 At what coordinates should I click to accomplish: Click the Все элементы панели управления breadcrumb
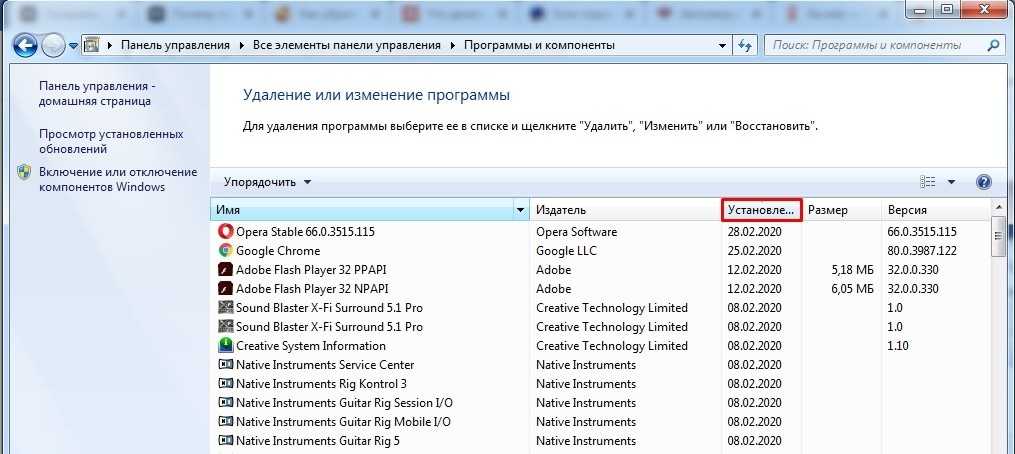point(348,45)
